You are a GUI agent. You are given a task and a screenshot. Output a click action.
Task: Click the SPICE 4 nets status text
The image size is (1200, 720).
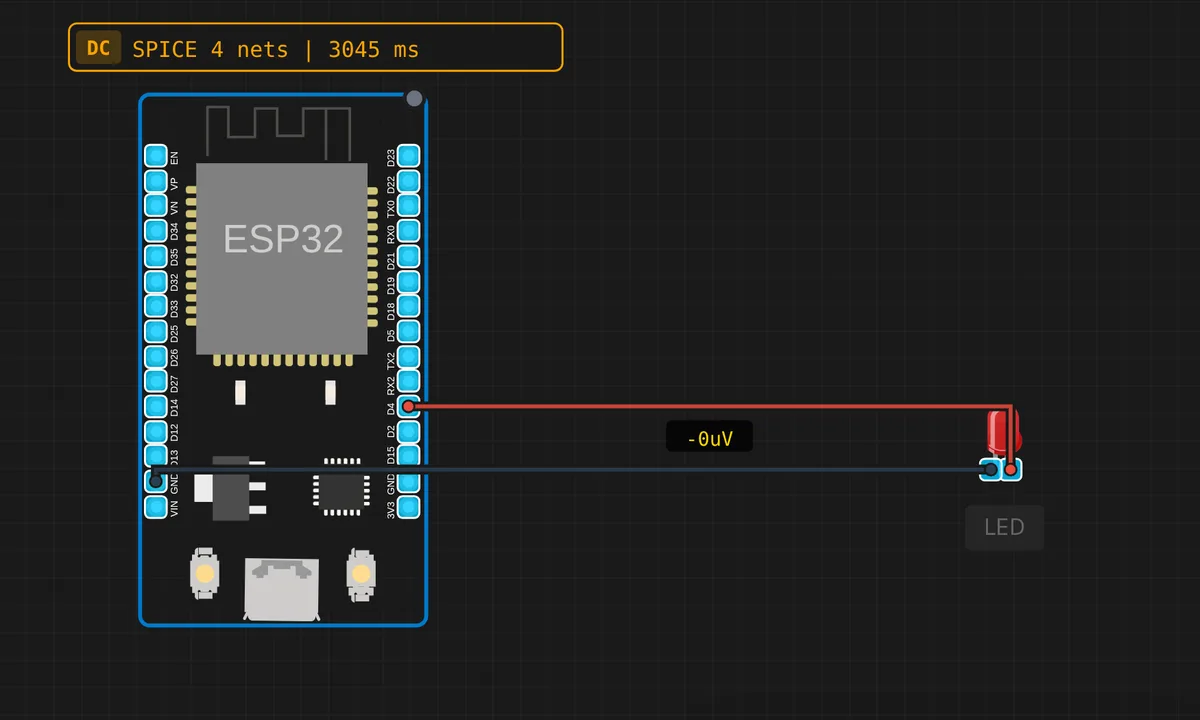coord(210,49)
